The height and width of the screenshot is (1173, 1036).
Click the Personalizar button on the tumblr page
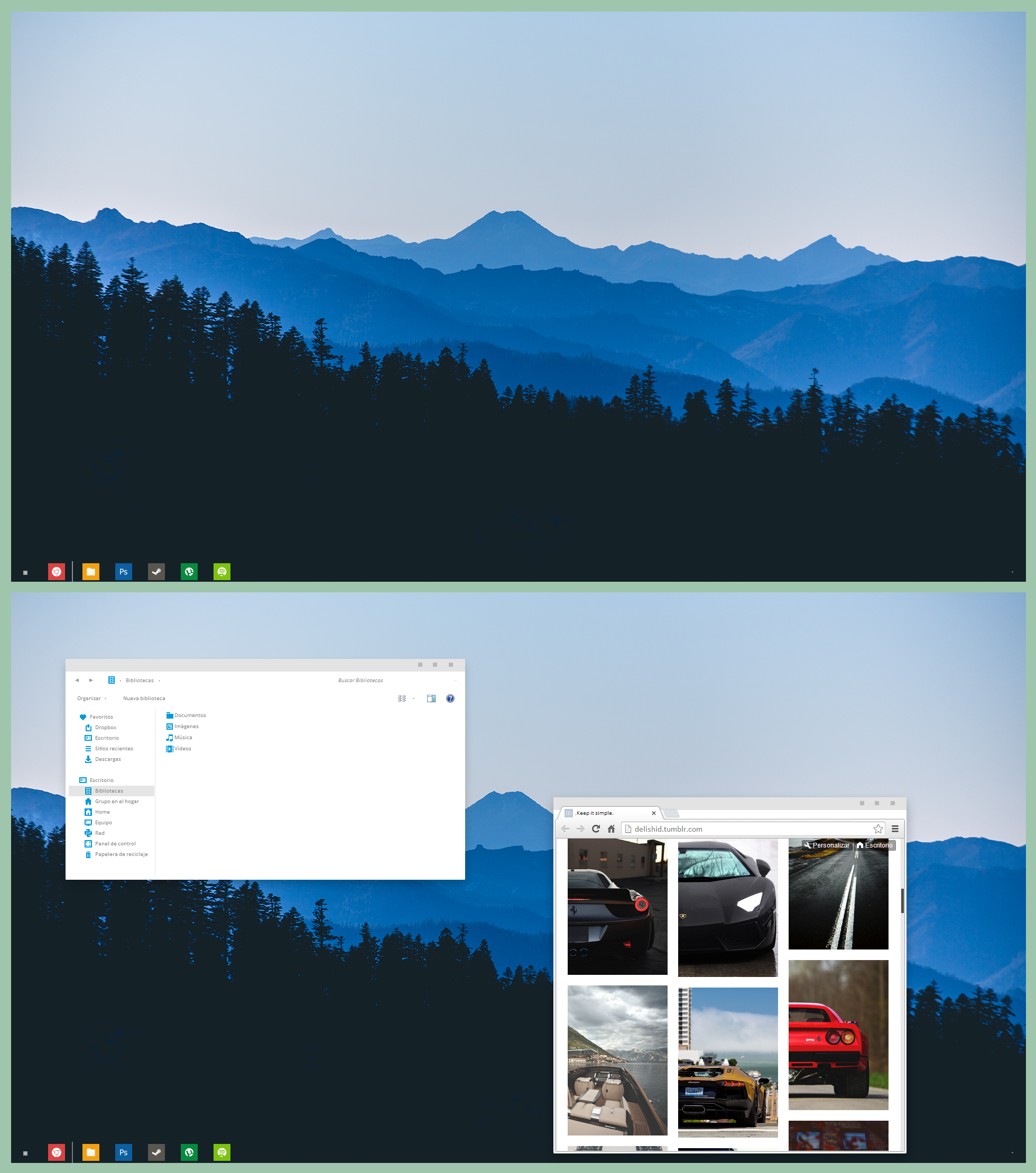pos(828,845)
